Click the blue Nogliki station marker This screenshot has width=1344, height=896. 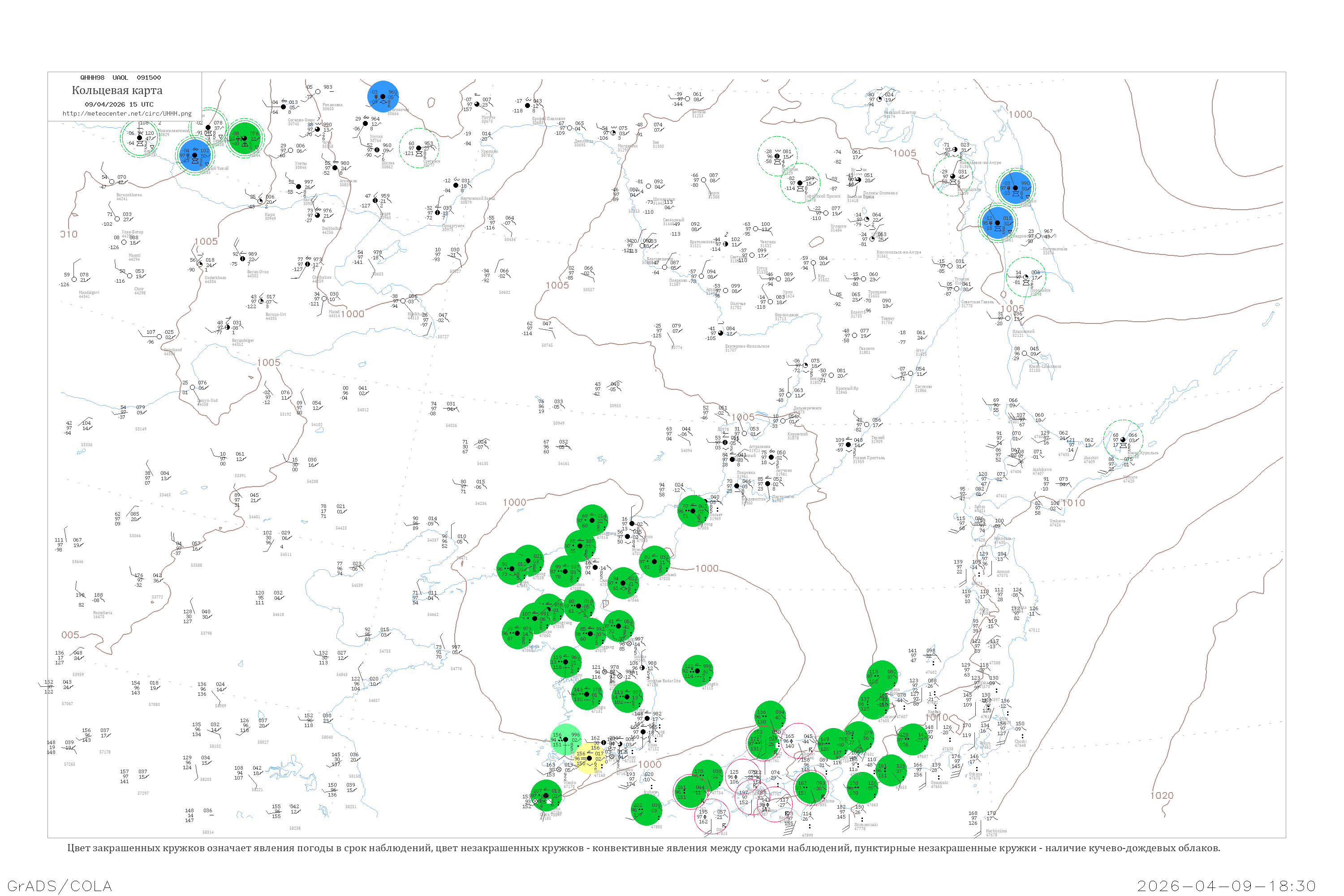1016,188
